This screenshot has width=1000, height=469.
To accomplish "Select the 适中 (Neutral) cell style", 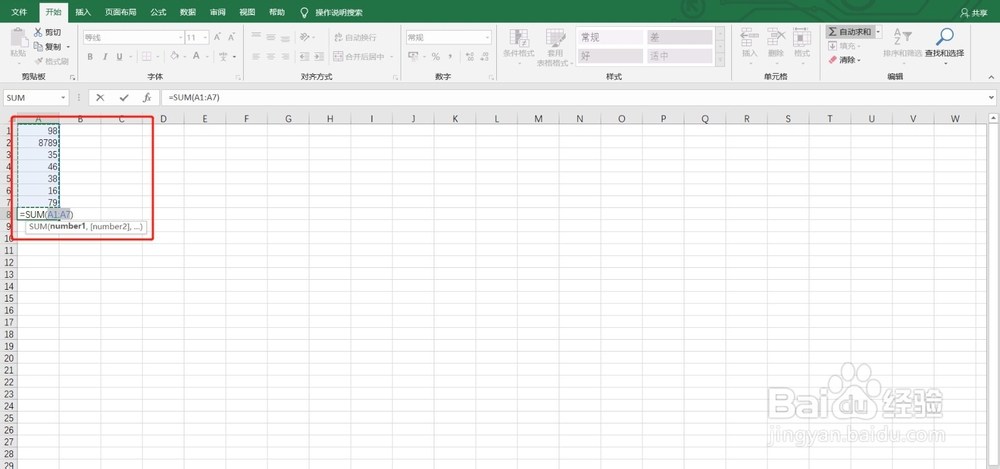I will click(x=680, y=56).
